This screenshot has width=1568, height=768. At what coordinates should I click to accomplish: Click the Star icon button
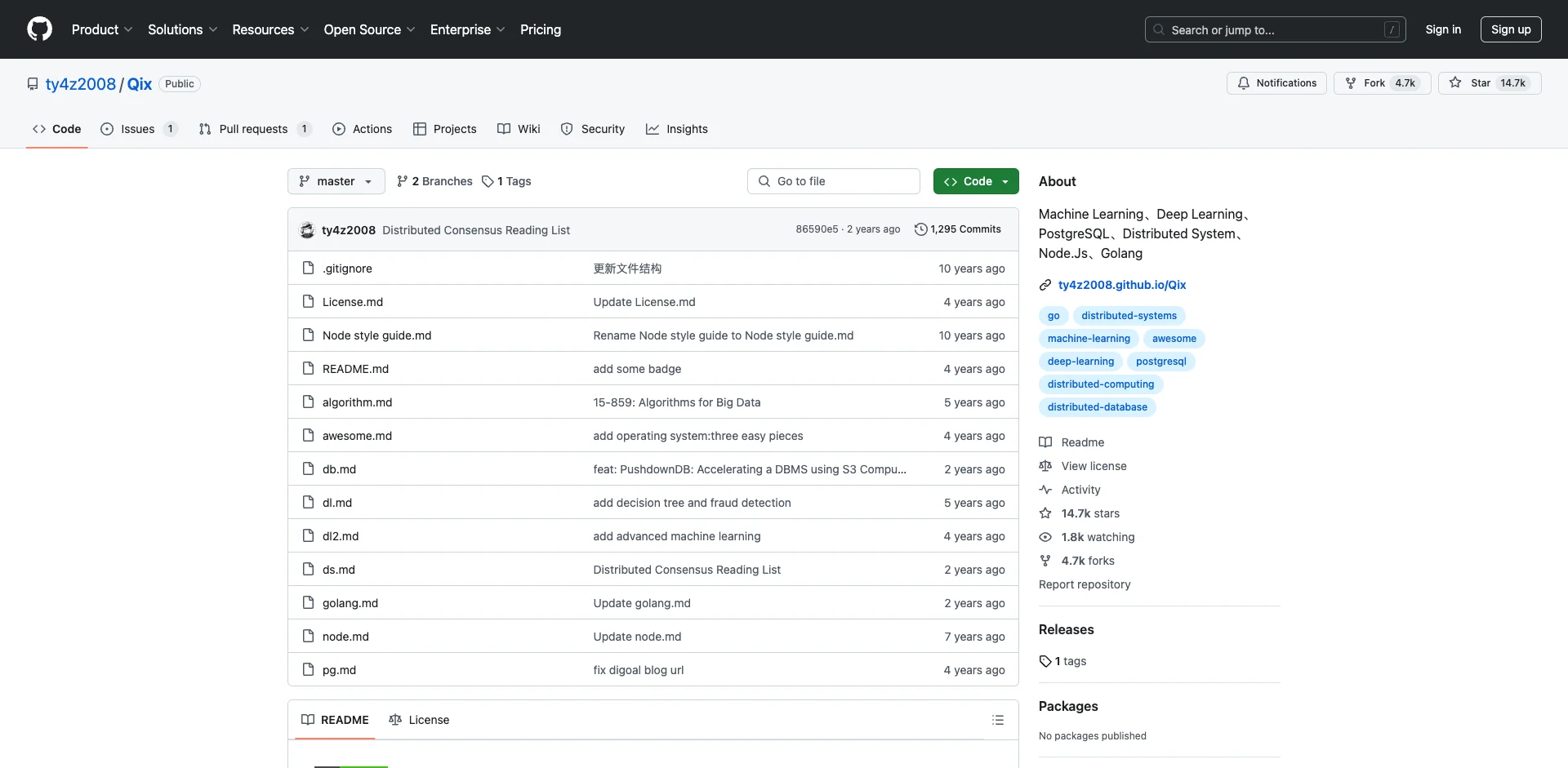[x=1455, y=83]
